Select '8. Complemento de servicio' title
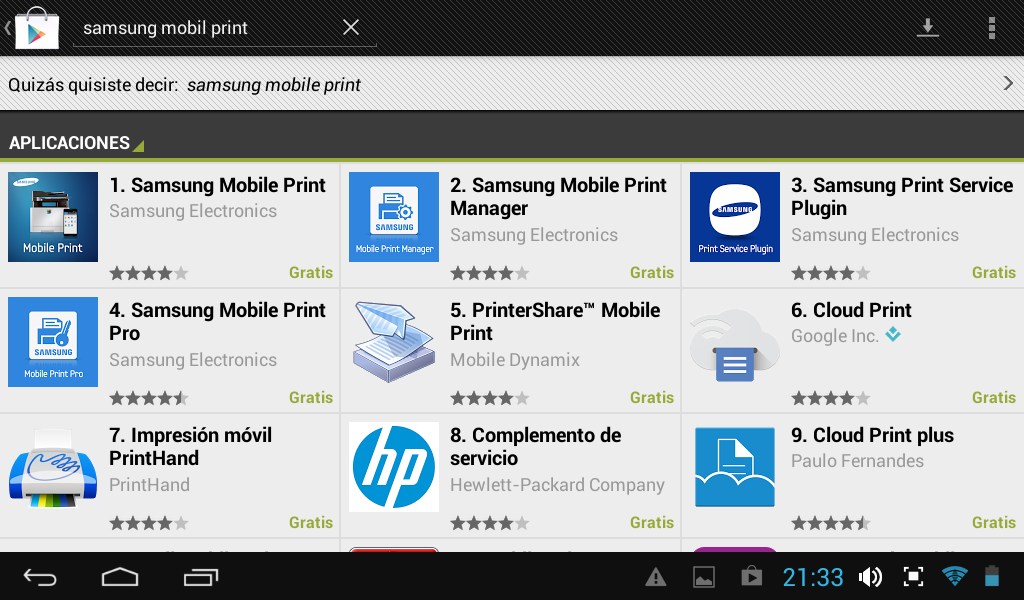Viewport: 1024px width, 600px height. pyautogui.click(x=536, y=447)
